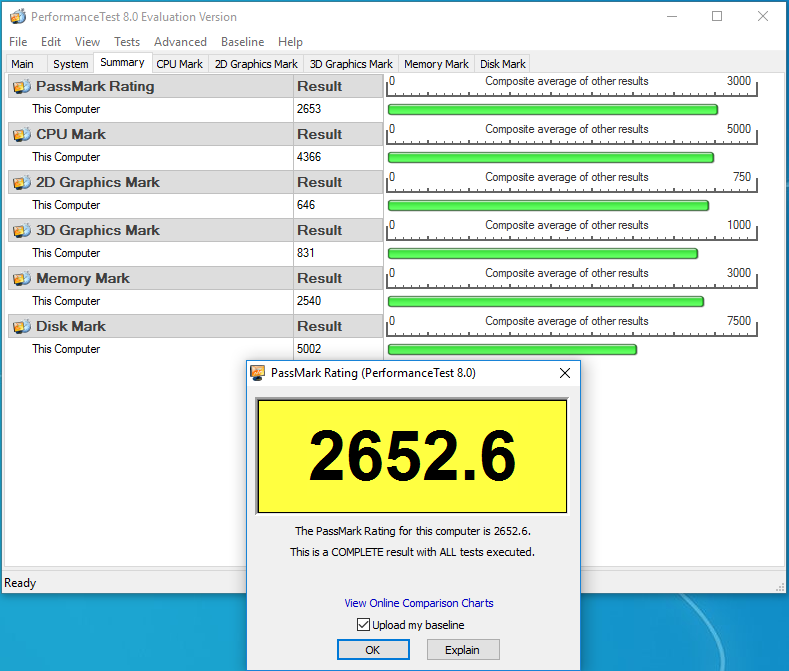Click the CPU Mark green result bar
The width and height of the screenshot is (789, 671).
coord(550,158)
